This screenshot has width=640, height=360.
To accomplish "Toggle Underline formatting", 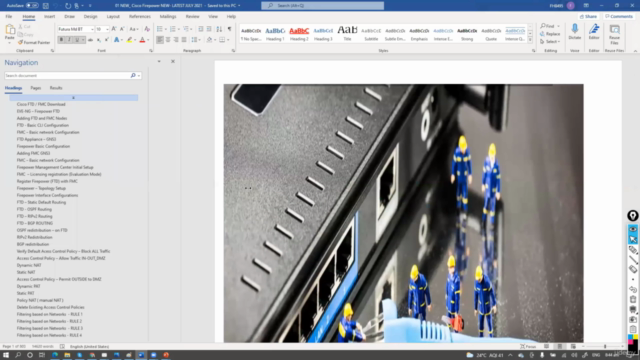I will coord(77,40).
